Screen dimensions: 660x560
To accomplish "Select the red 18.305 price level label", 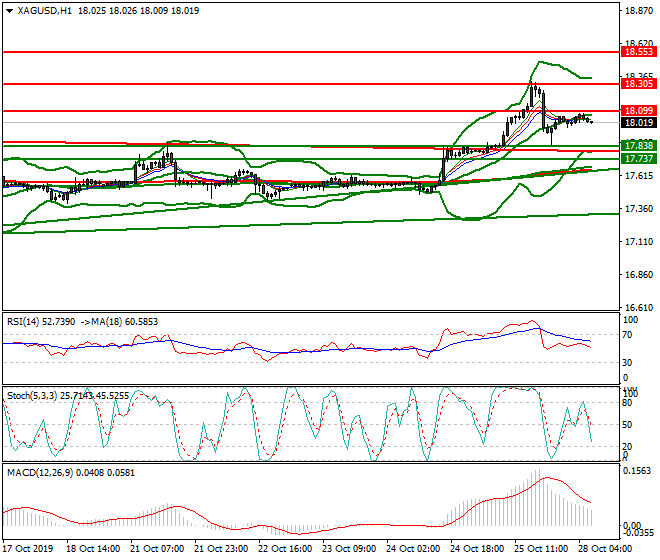I will (639, 84).
